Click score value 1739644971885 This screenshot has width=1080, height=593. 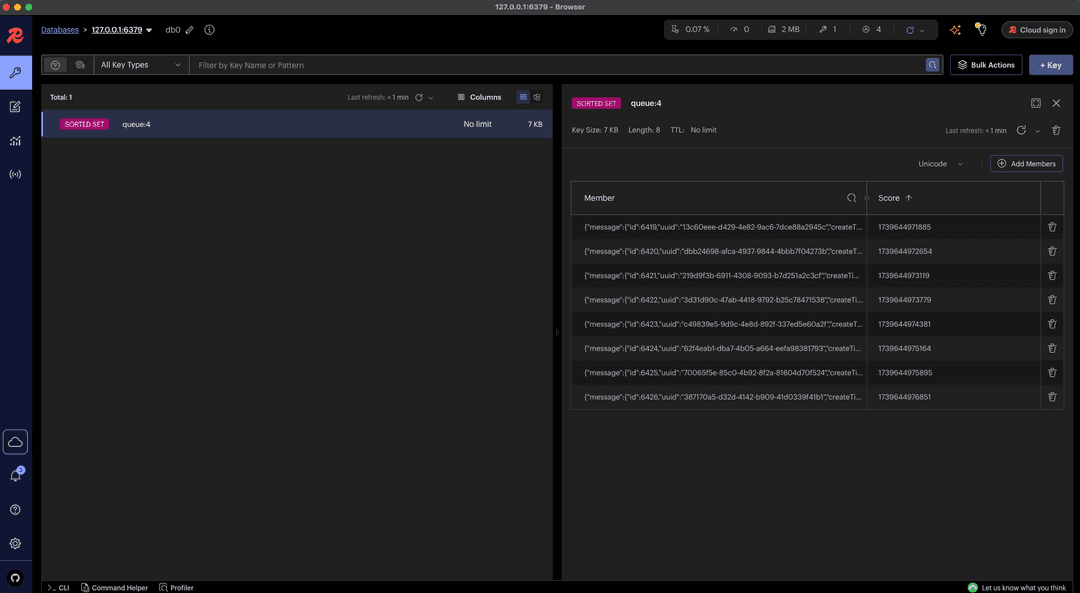point(904,227)
